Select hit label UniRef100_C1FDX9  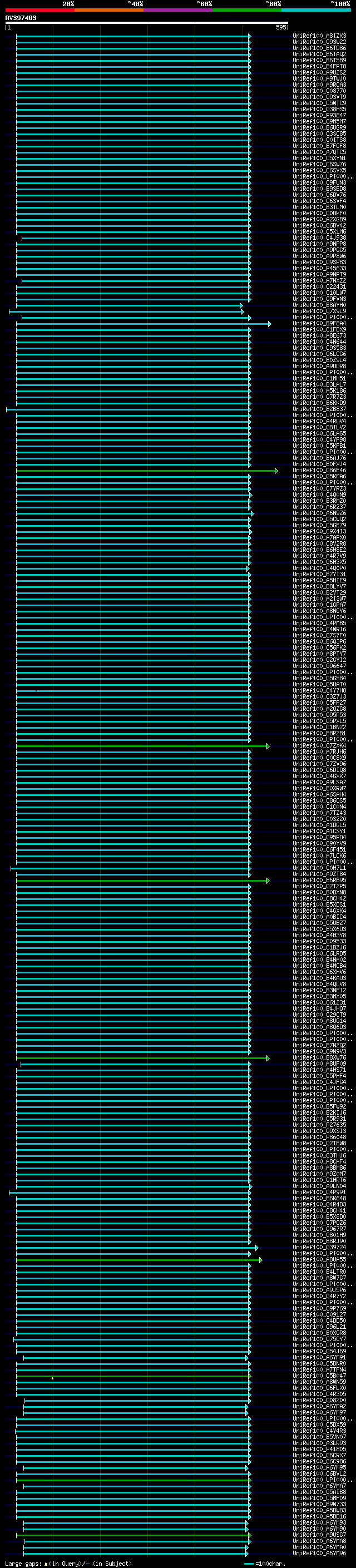pyautogui.click(x=319, y=330)
